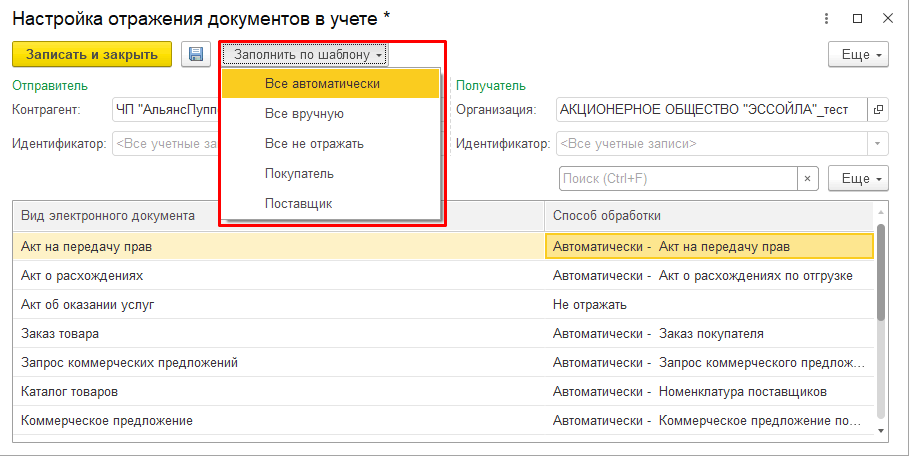909x456 pixels.
Task: Open the Заполнить по шаблону dropdown
Action: tap(304, 54)
